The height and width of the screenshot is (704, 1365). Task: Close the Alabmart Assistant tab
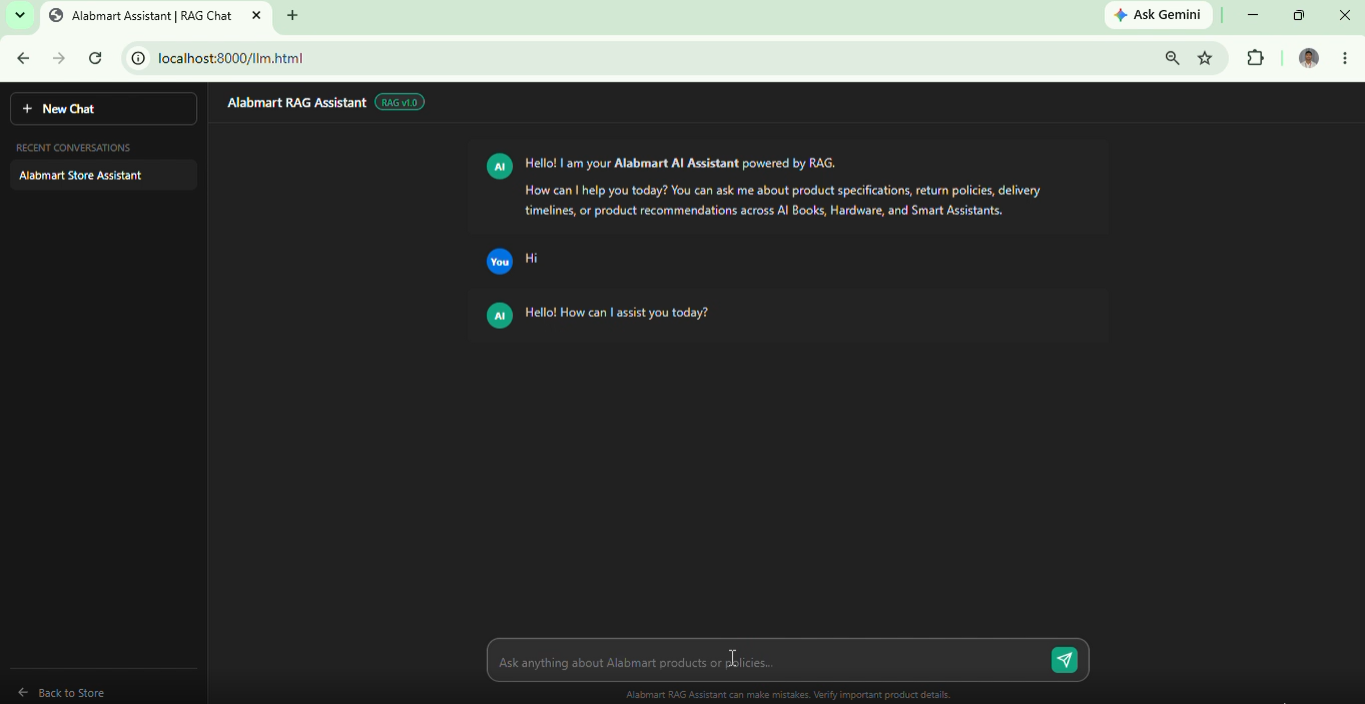tap(256, 16)
